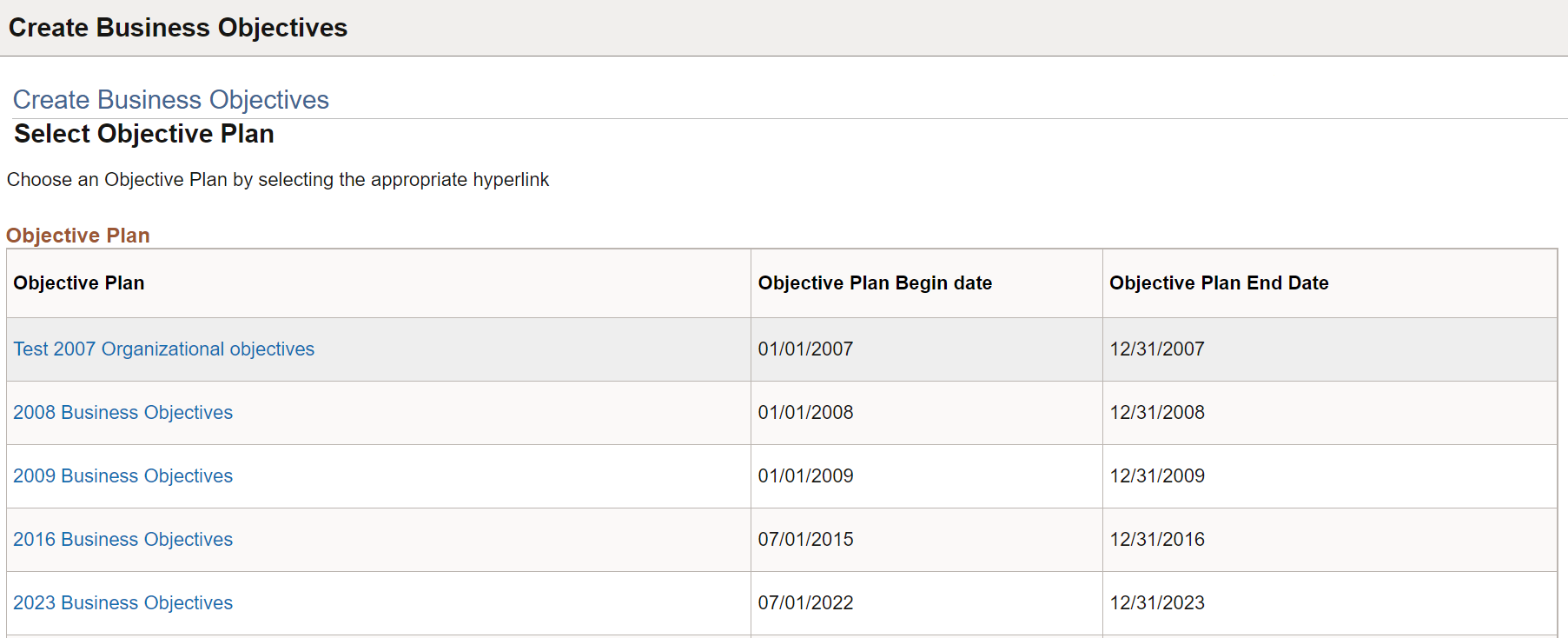This screenshot has height=638, width=1568.
Task: Select the 12/31/2023 end date cell
Action: pyautogui.click(x=1157, y=603)
